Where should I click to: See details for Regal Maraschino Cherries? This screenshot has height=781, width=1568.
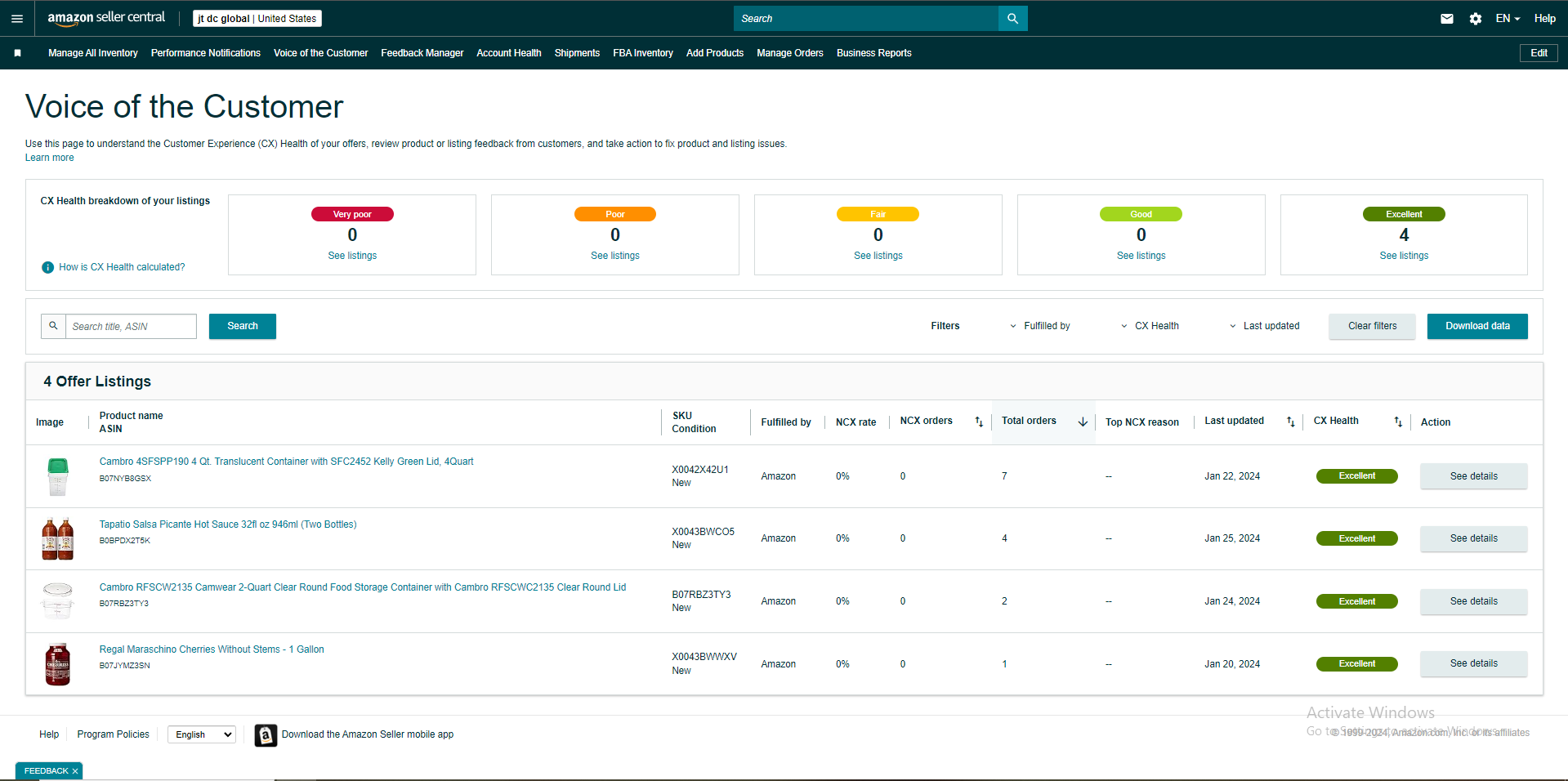[x=1473, y=663]
